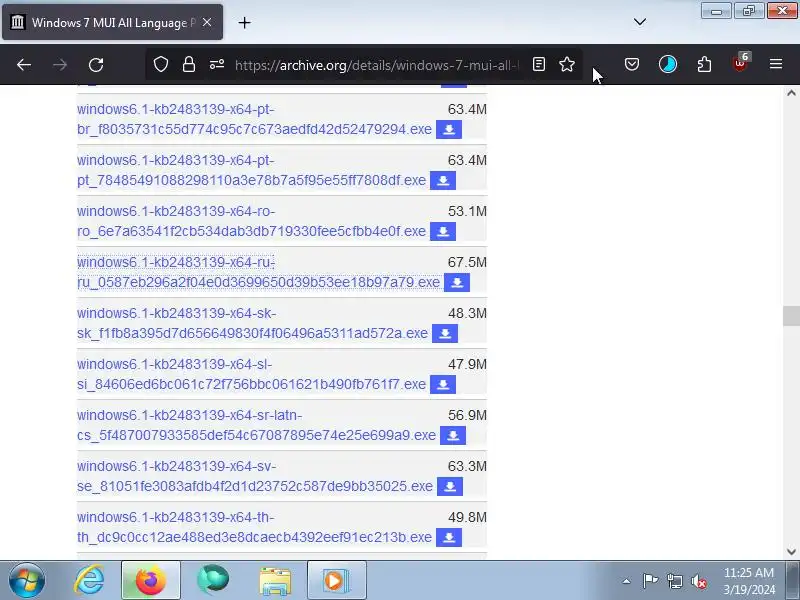This screenshot has width=800, height=600.
Task: Click the 47.9M size for the sl-si file
Action: [x=467, y=364]
